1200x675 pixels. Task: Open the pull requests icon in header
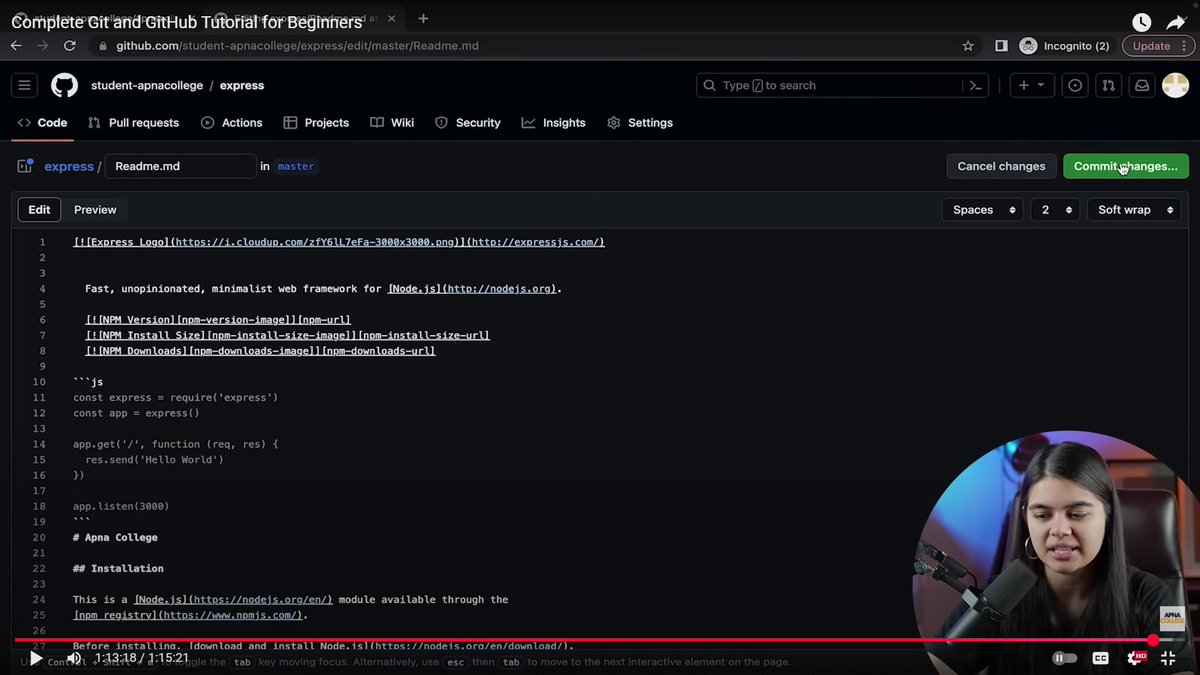[1108, 85]
